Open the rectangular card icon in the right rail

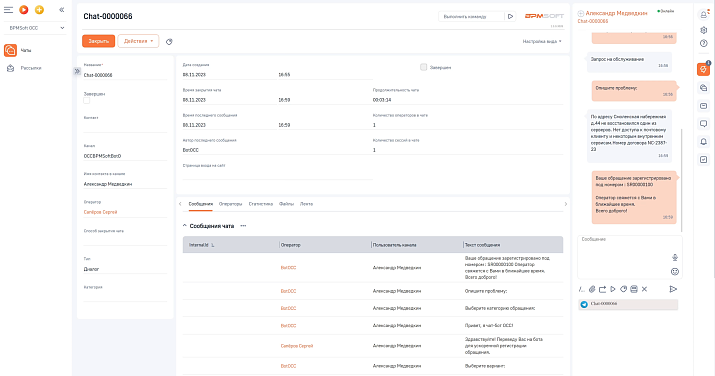coord(704,106)
